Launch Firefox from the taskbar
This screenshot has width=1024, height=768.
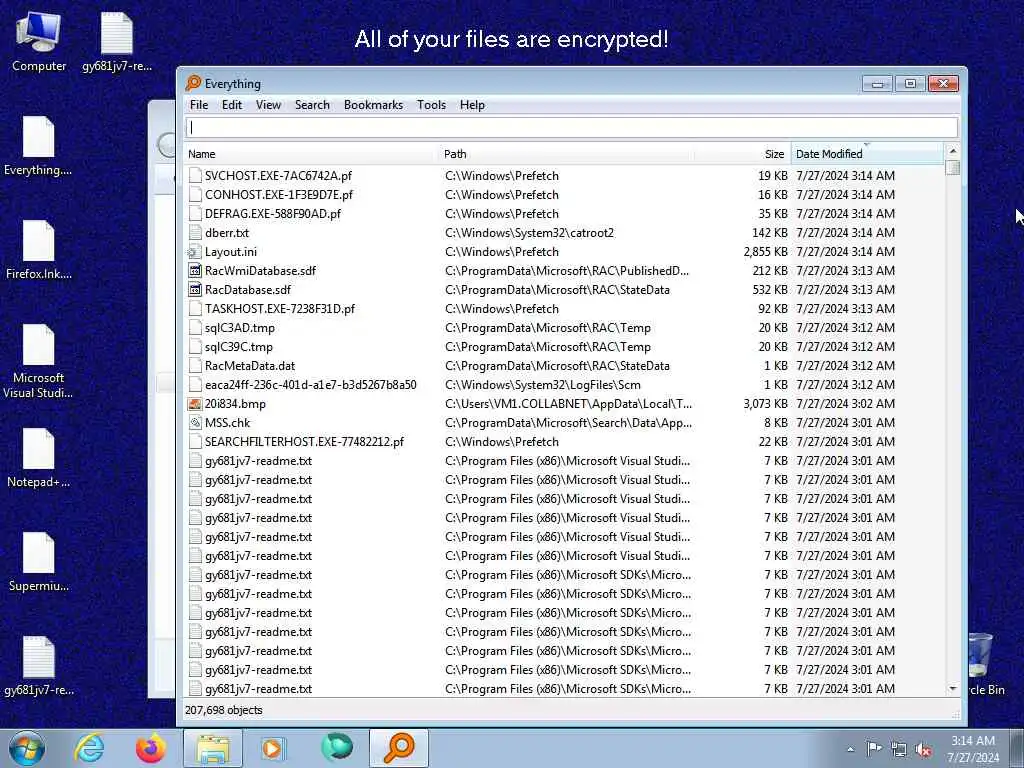click(x=151, y=748)
